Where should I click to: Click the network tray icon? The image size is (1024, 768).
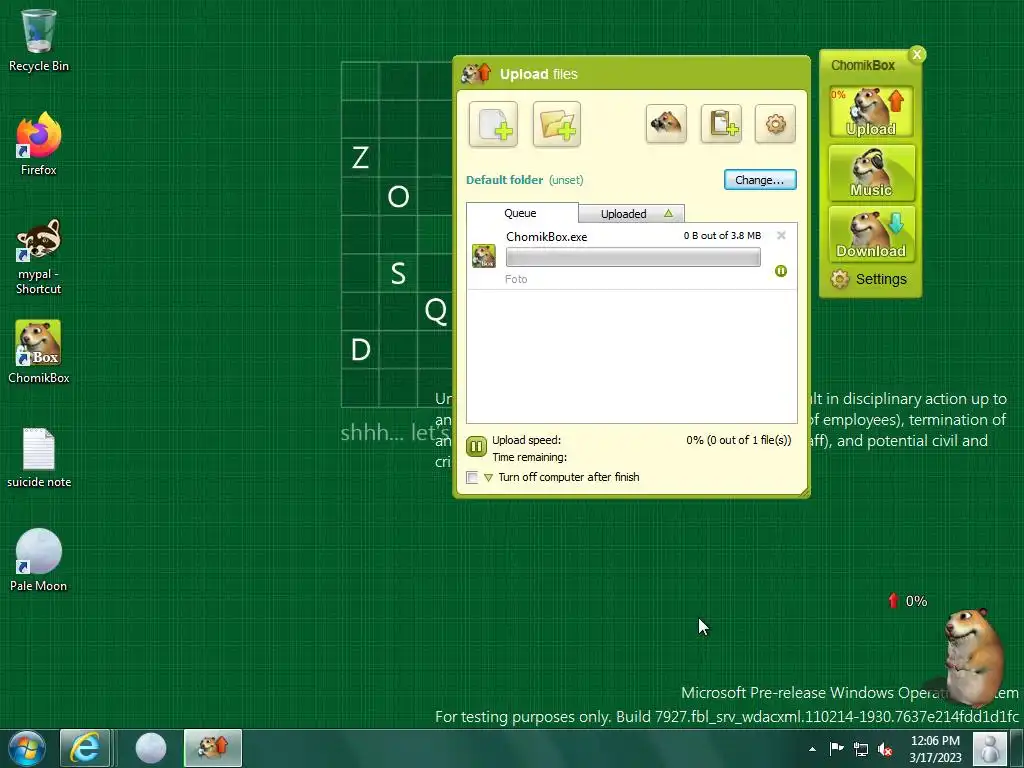861,749
